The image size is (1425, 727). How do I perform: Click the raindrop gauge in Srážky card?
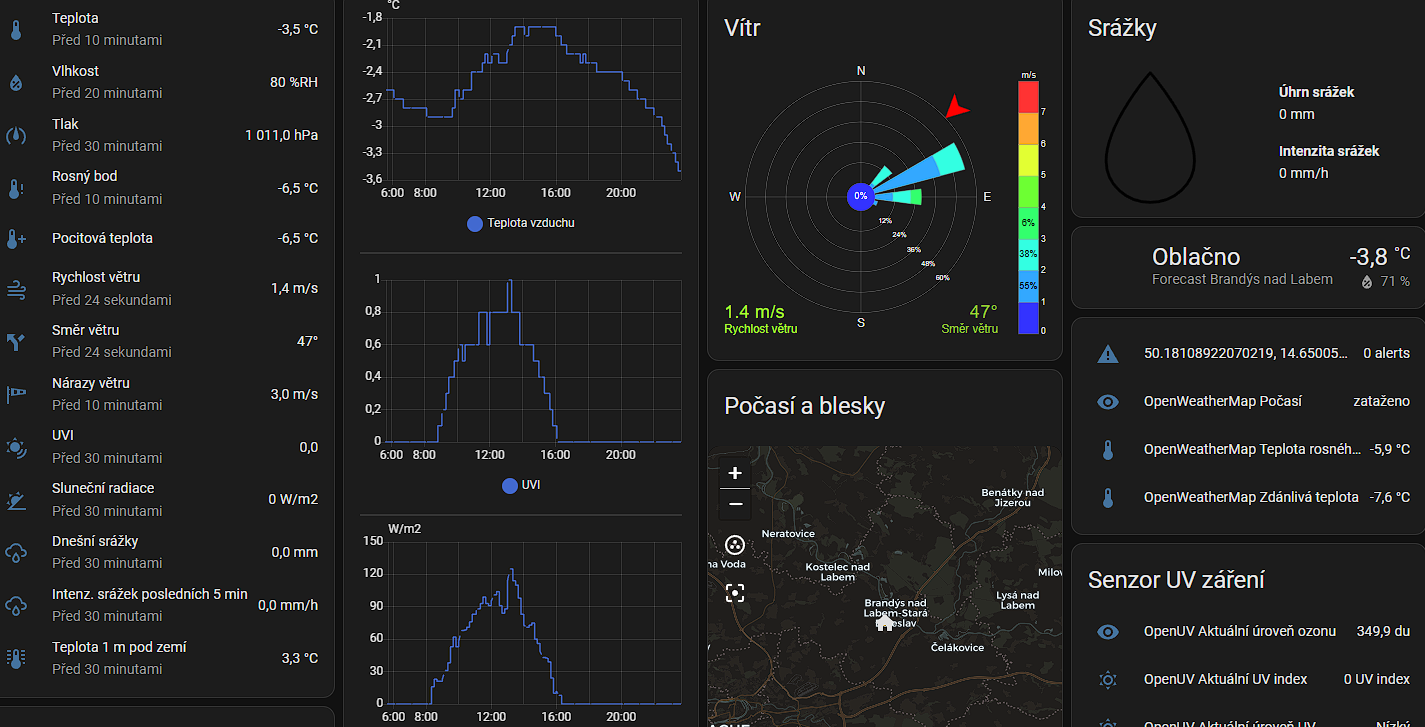(1150, 138)
